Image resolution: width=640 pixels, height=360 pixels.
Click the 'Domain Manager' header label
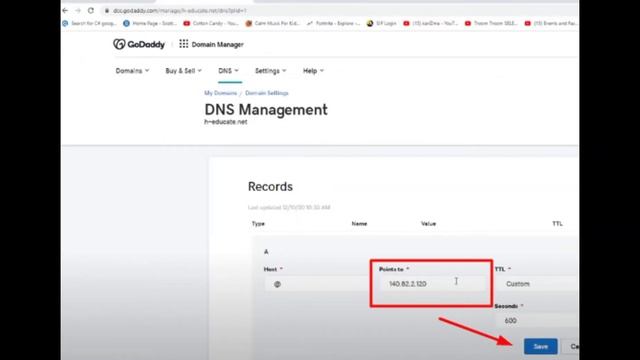point(218,44)
